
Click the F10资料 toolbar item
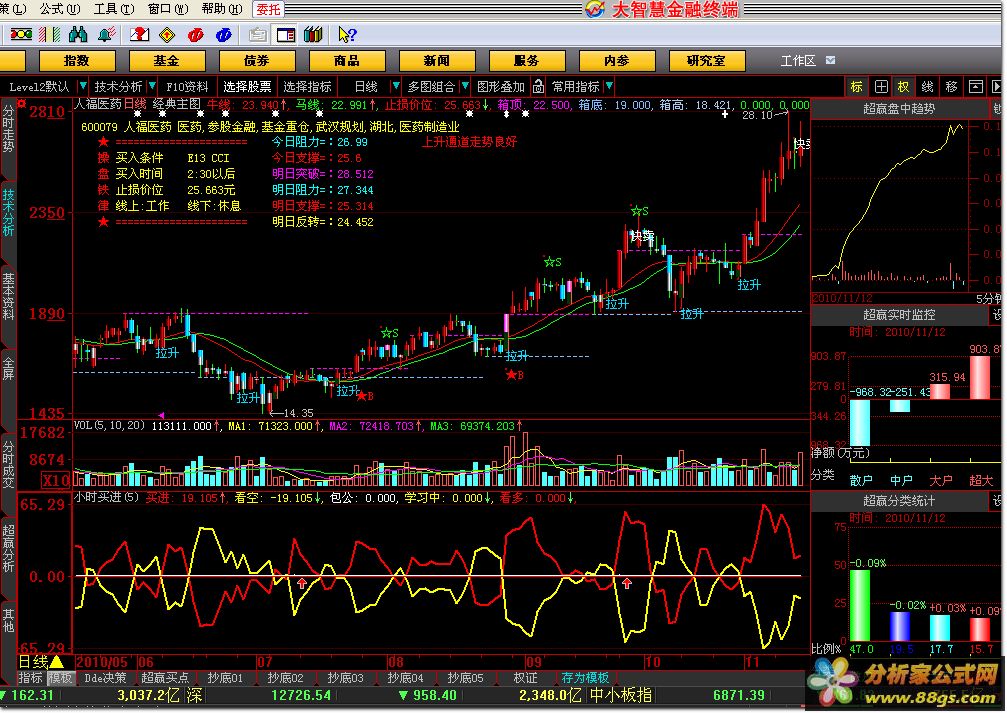coord(187,86)
